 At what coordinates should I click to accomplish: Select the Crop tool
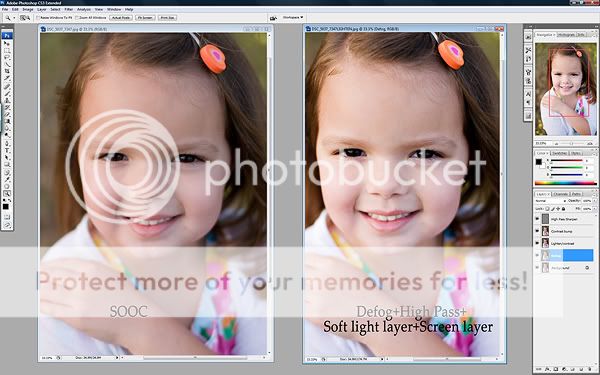(x=7, y=71)
